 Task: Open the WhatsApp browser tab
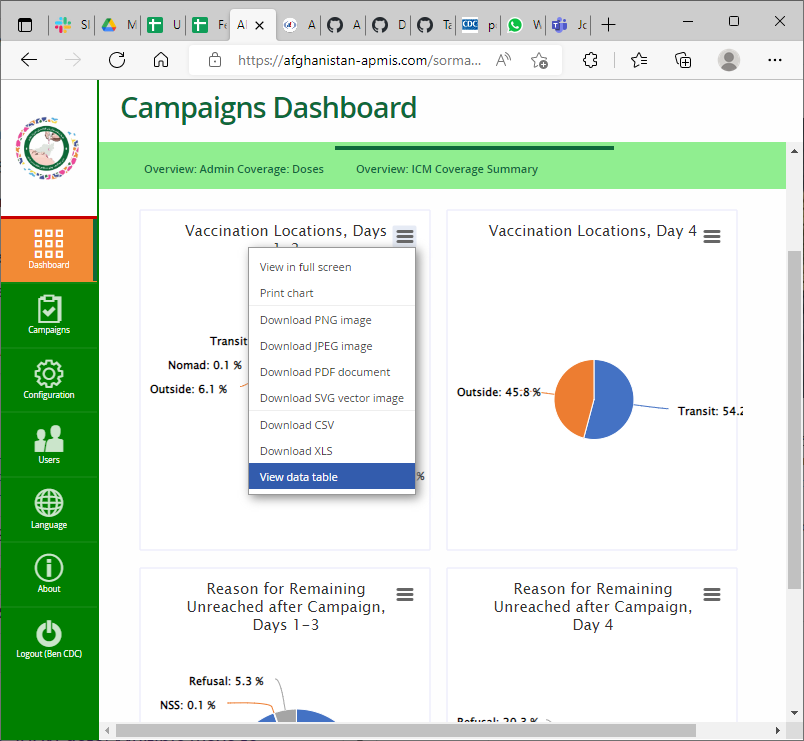pos(513,25)
